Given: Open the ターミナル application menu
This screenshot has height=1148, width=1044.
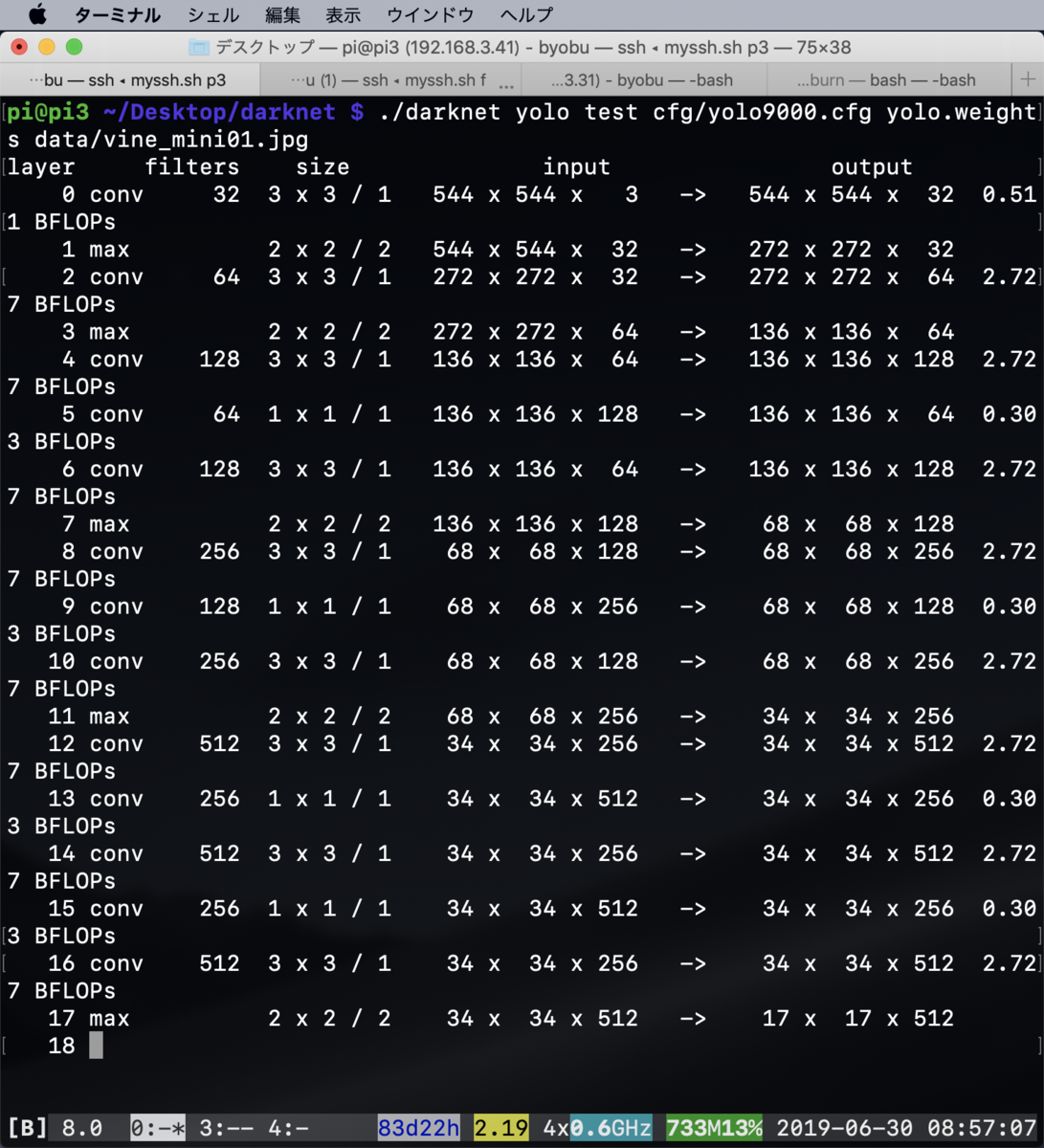Looking at the screenshot, I should tap(118, 15).
